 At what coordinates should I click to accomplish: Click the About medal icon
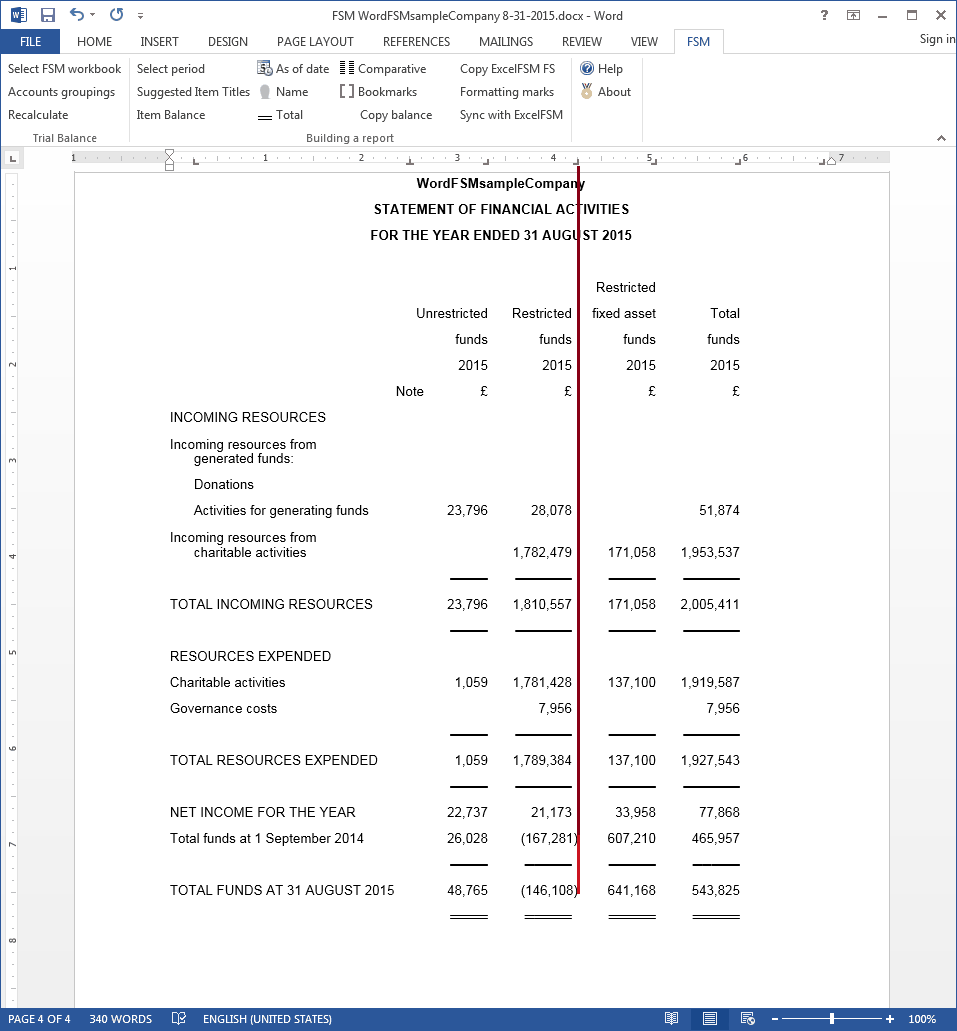pos(587,91)
